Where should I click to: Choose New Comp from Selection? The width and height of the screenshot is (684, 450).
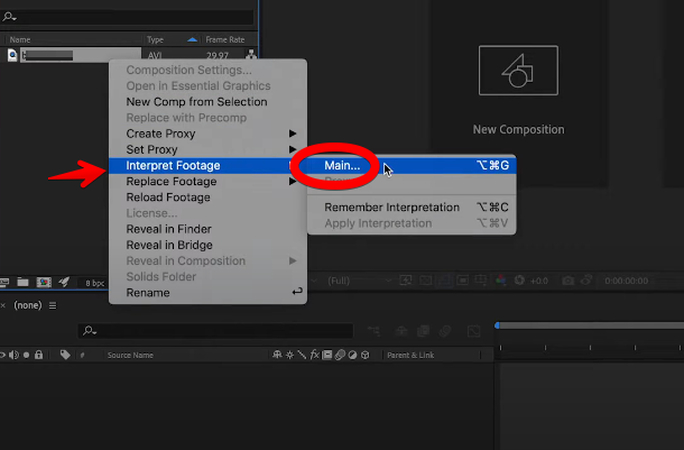point(208,102)
